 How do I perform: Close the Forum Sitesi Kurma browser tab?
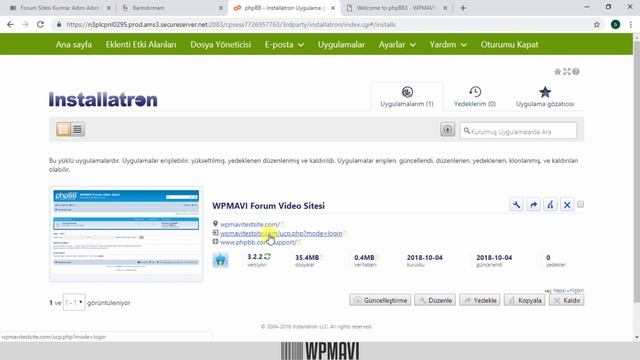(109, 8)
